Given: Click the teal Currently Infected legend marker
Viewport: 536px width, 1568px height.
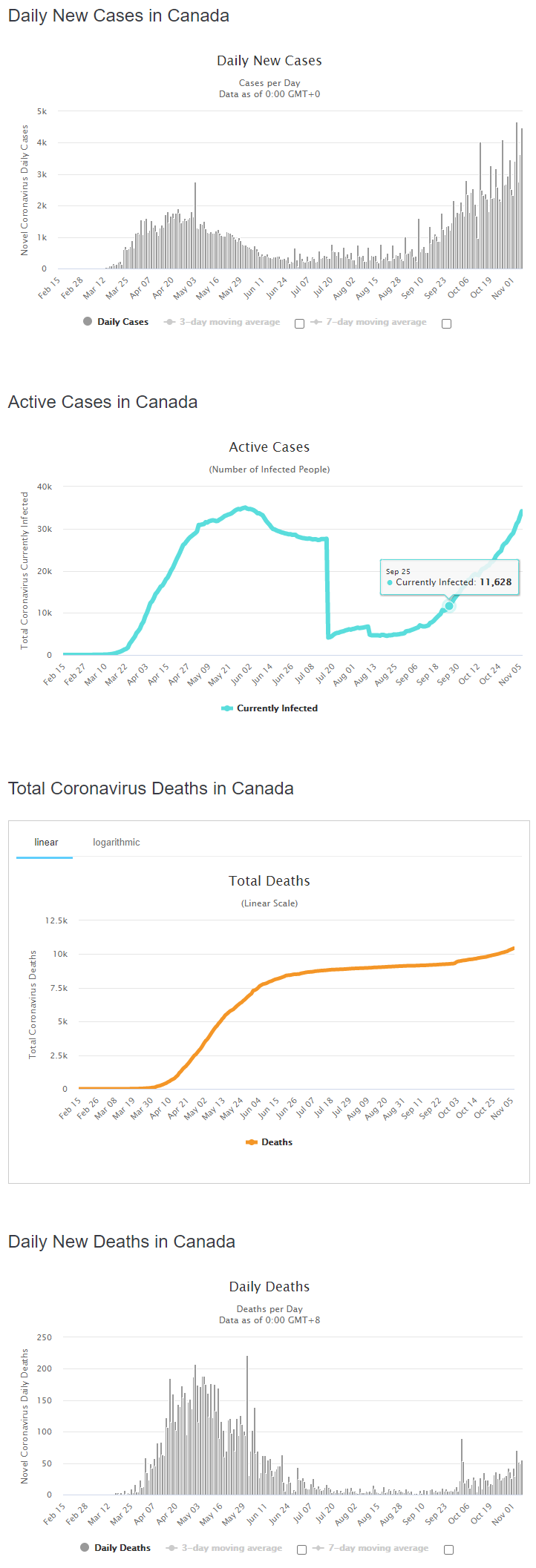Looking at the screenshot, I should coord(227,708).
